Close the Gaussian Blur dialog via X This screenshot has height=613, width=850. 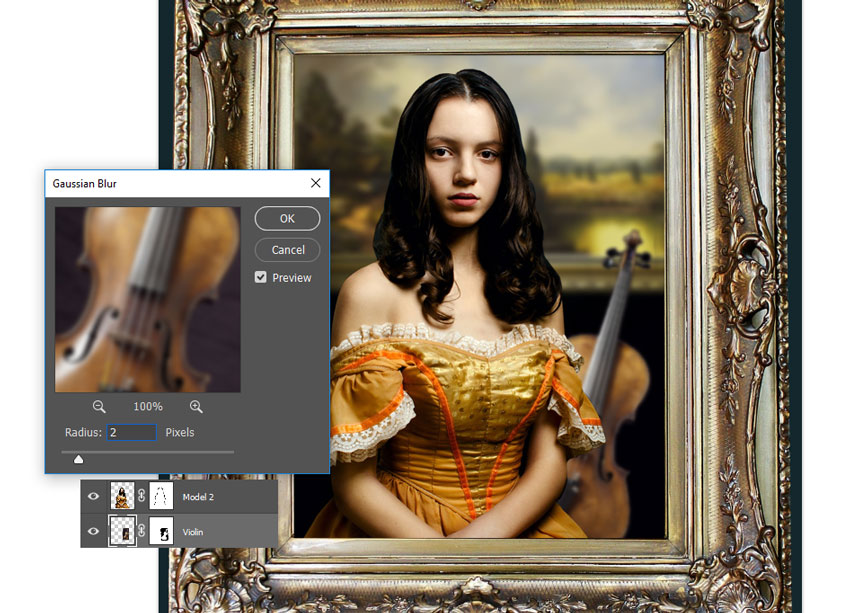(x=315, y=183)
